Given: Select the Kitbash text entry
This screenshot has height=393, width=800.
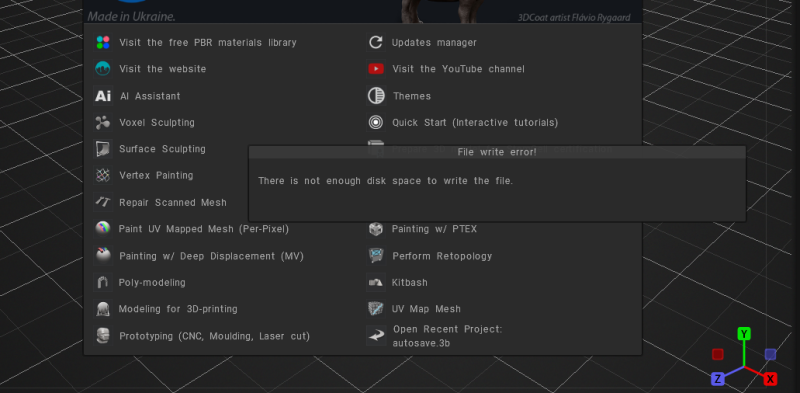Looking at the screenshot, I should click(x=410, y=282).
